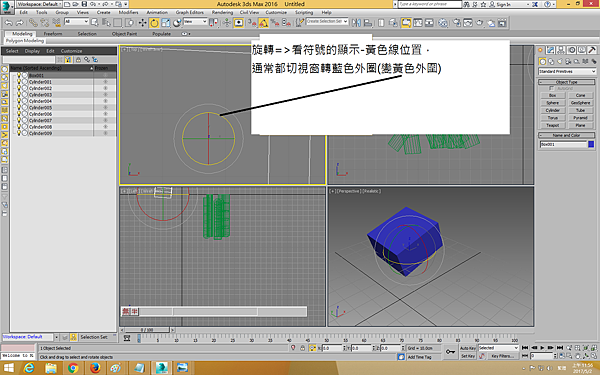
Task: Click Undo arrow in main toolbar
Action: click(x=8, y=23)
